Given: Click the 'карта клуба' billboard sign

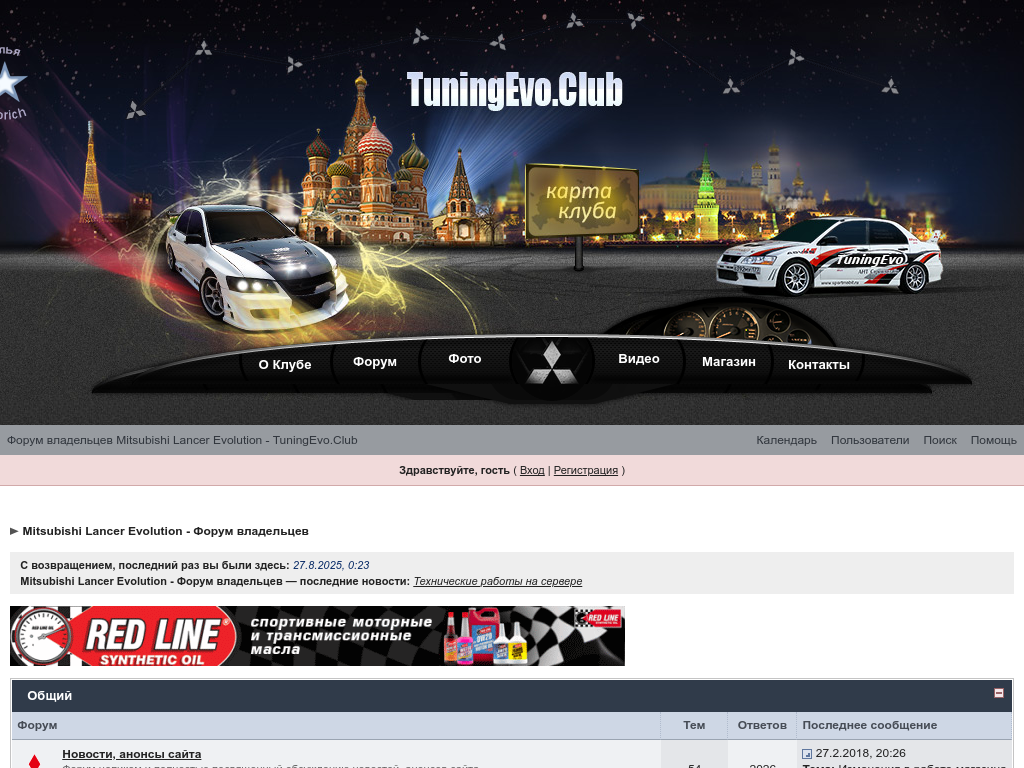Looking at the screenshot, I should coord(583,201).
